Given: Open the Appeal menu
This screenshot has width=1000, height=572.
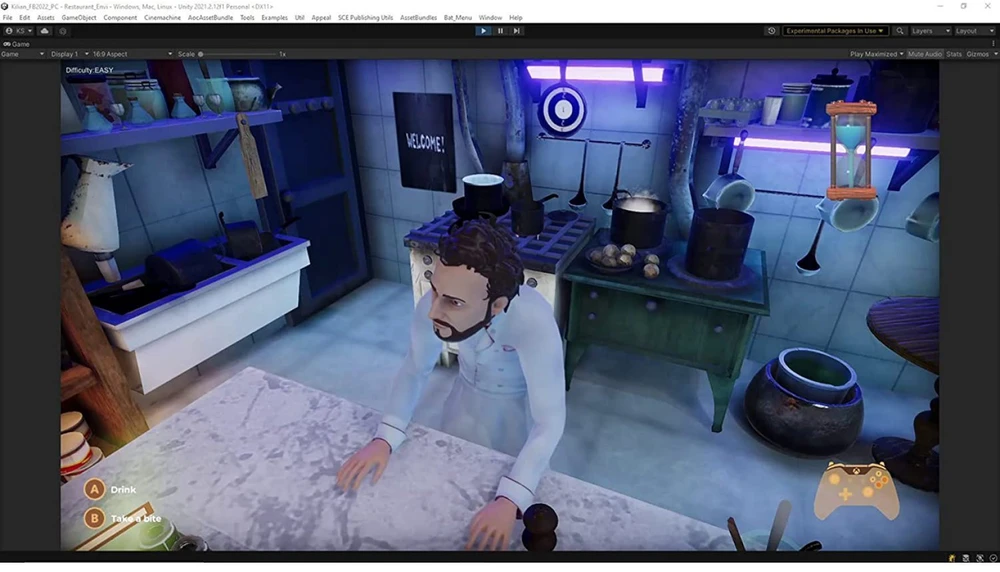Looking at the screenshot, I should point(321,18).
